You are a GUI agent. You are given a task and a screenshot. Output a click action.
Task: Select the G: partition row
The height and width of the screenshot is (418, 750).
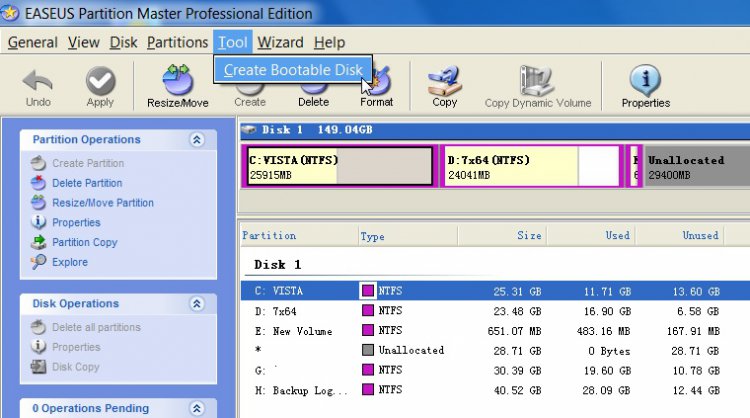(x=495, y=370)
